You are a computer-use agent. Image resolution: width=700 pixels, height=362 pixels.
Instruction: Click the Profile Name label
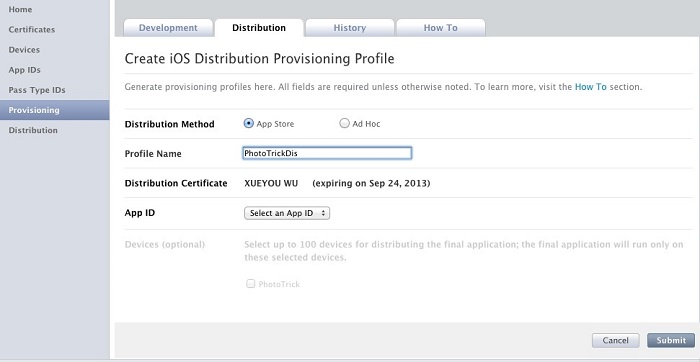[x=153, y=154]
